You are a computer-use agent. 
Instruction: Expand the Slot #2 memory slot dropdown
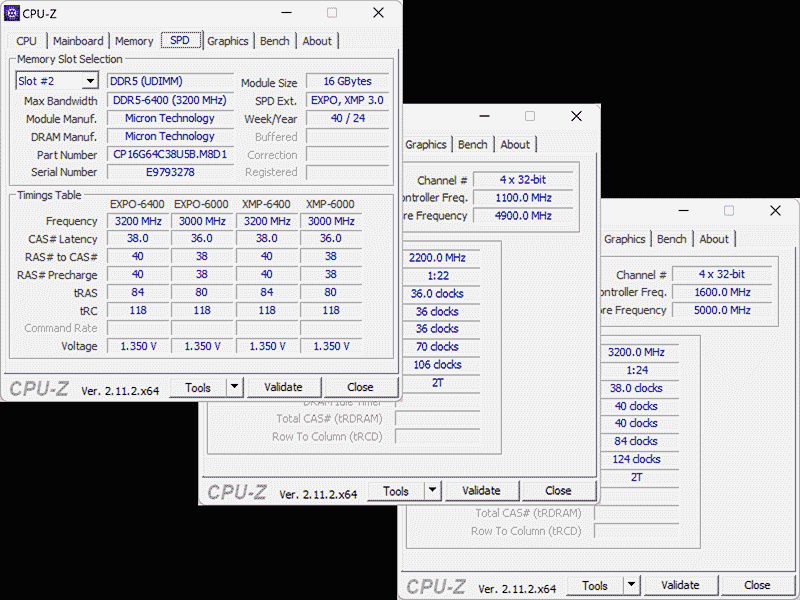tap(90, 81)
